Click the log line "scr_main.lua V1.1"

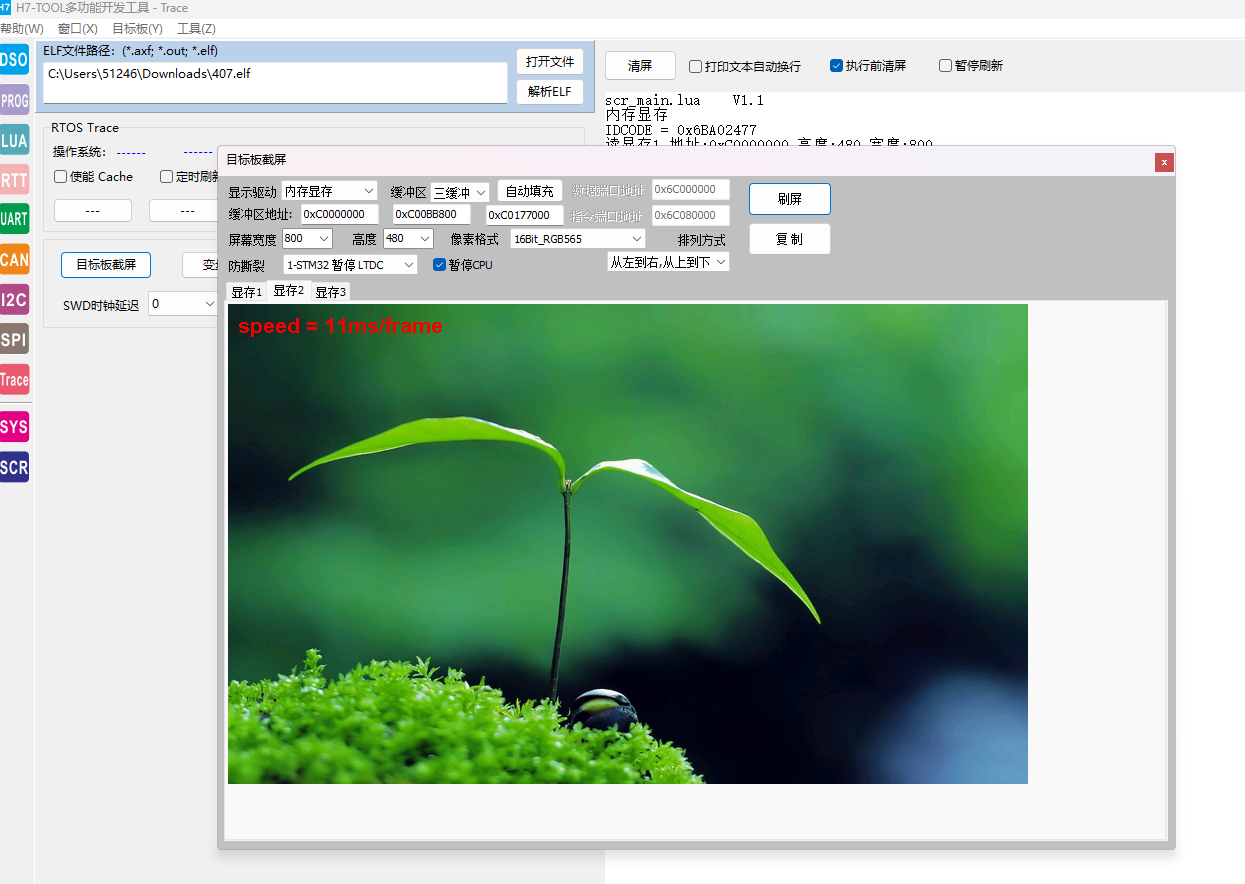(x=685, y=101)
